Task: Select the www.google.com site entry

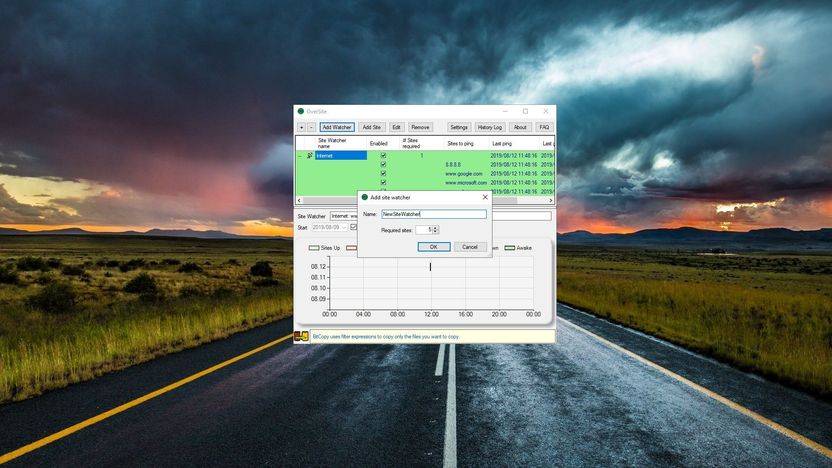Action: [x=464, y=174]
